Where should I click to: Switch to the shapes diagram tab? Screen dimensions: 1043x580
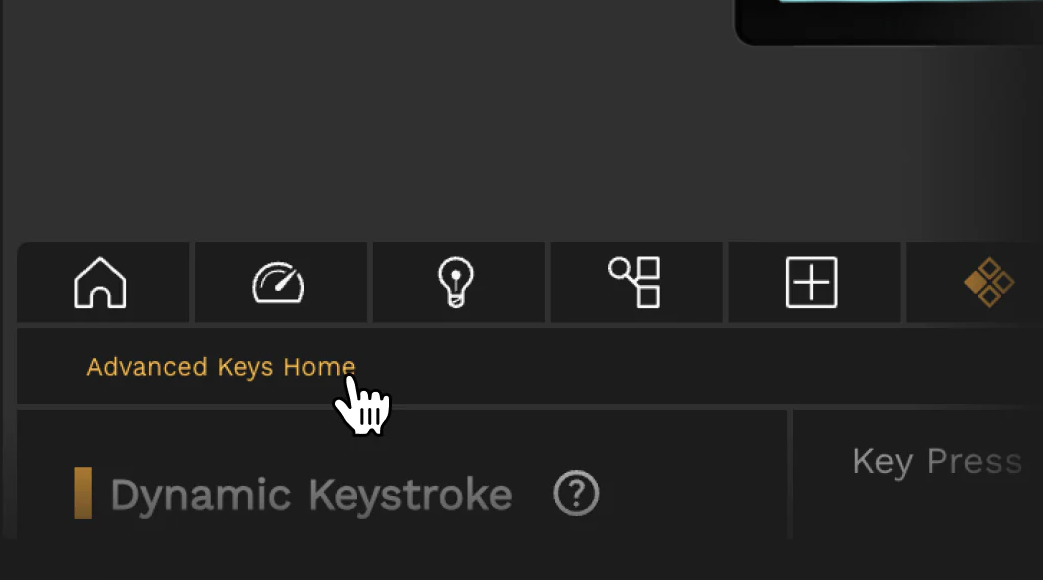(x=637, y=283)
